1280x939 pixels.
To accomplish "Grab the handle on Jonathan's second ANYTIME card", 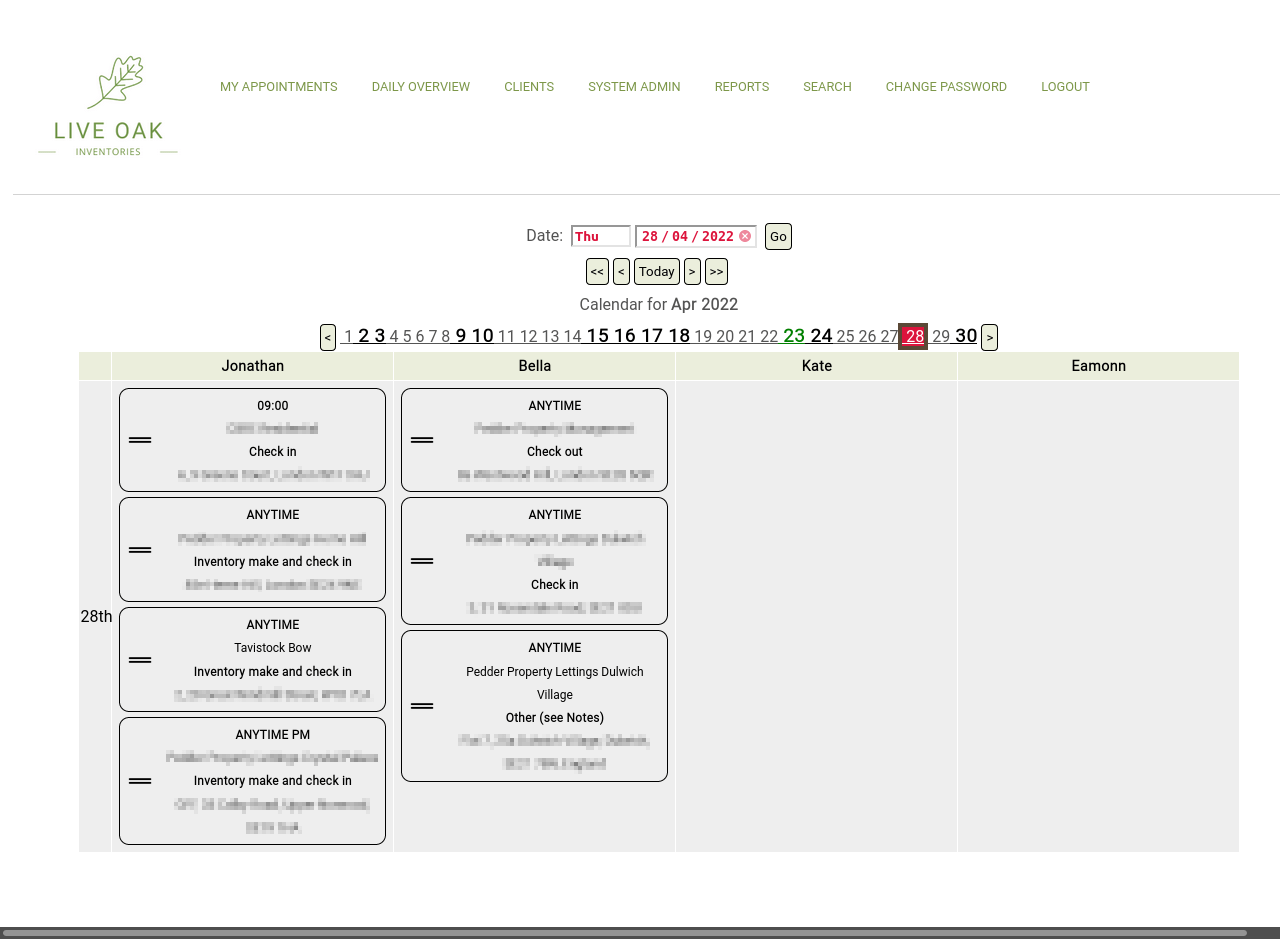I will (x=140, y=550).
